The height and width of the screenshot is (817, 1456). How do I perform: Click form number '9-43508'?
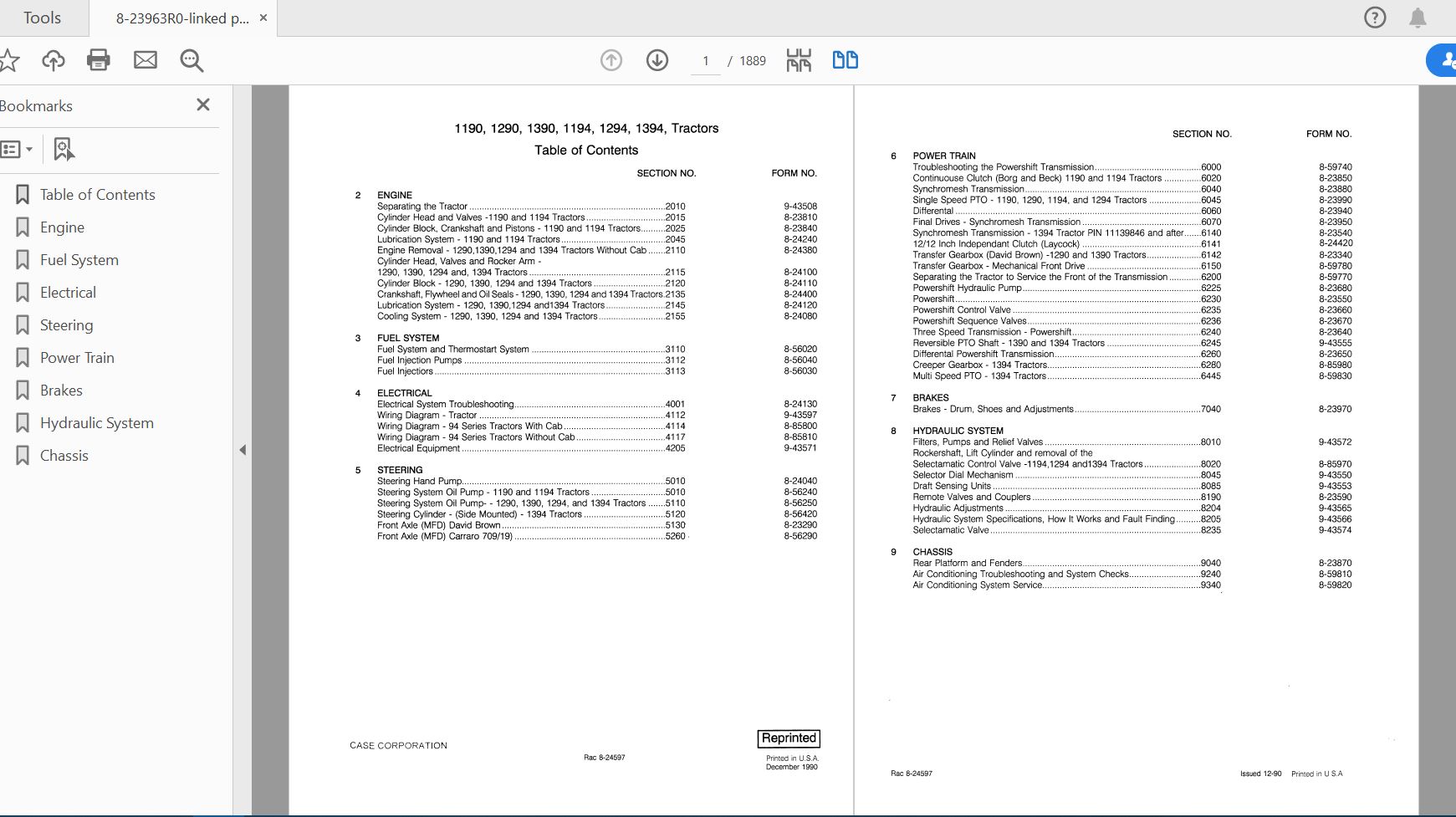[800, 207]
